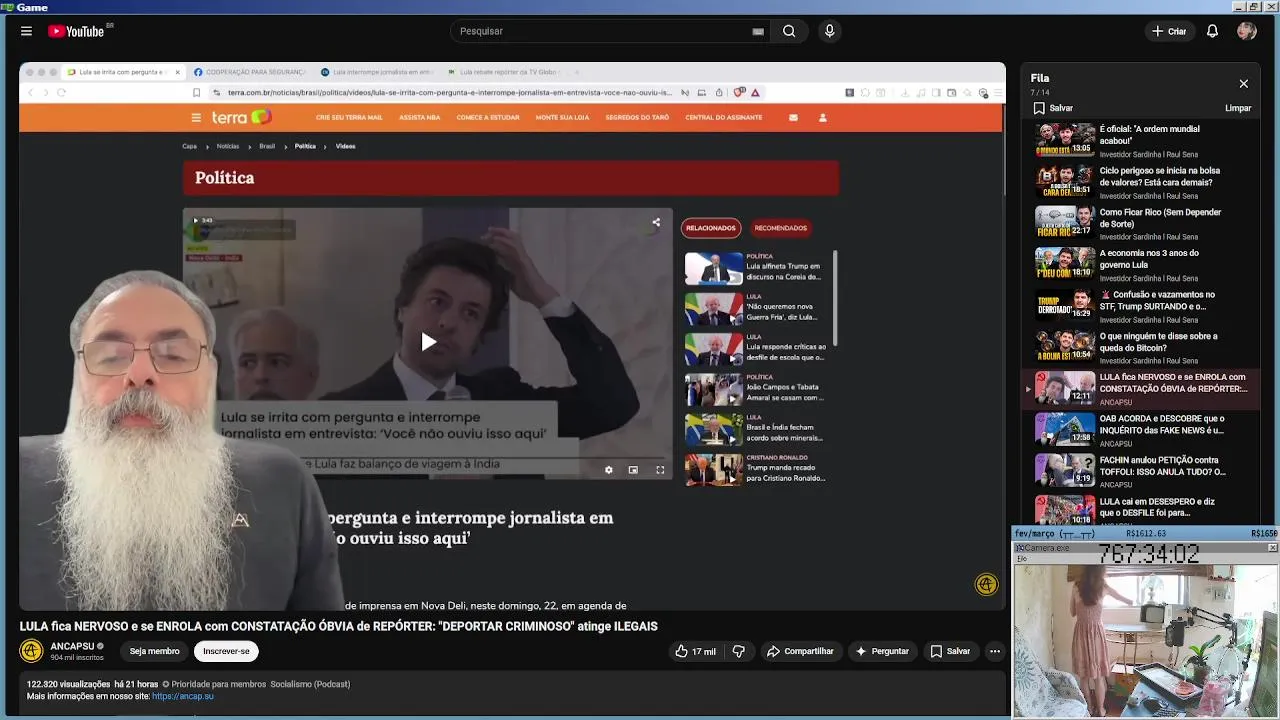Switch to 'COOPERAÇÃO PARA SEGURANÇA' browser tab

pos(248,72)
